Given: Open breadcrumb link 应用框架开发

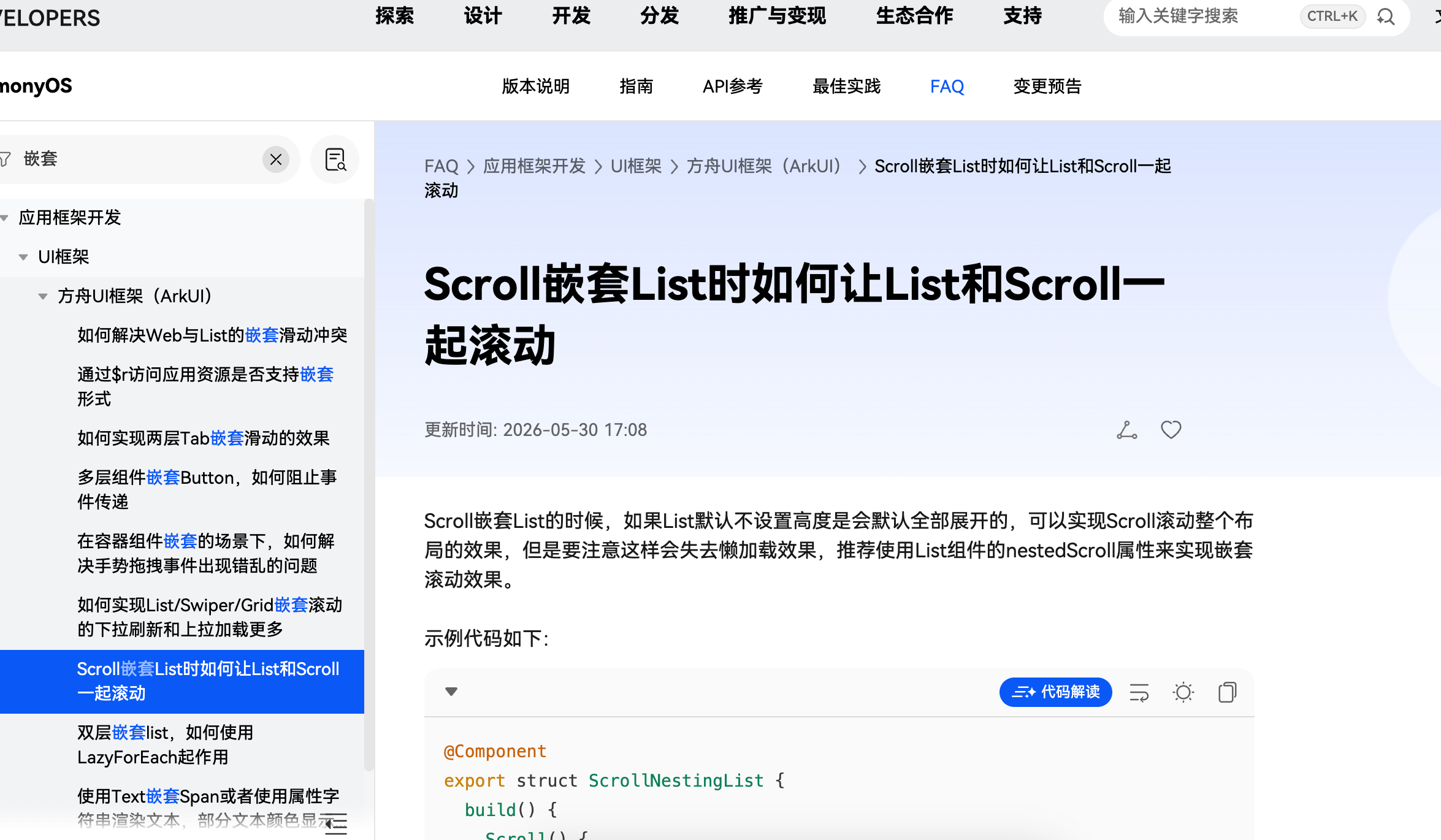Looking at the screenshot, I should pyautogui.click(x=535, y=166).
